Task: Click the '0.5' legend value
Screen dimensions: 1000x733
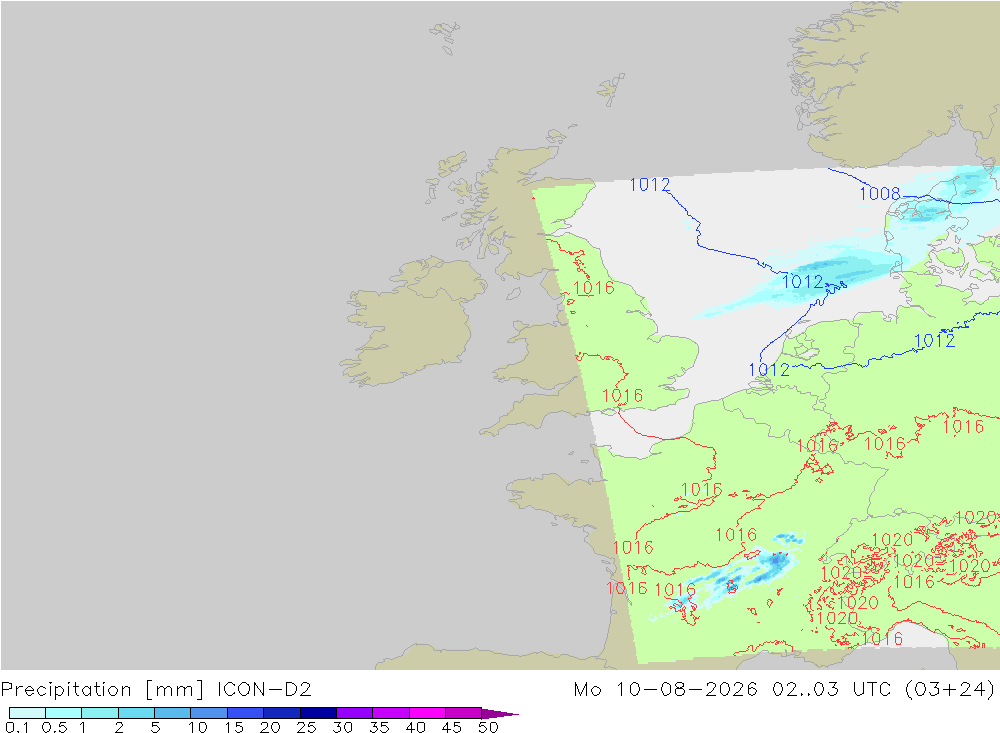Action: pyautogui.click(x=54, y=727)
